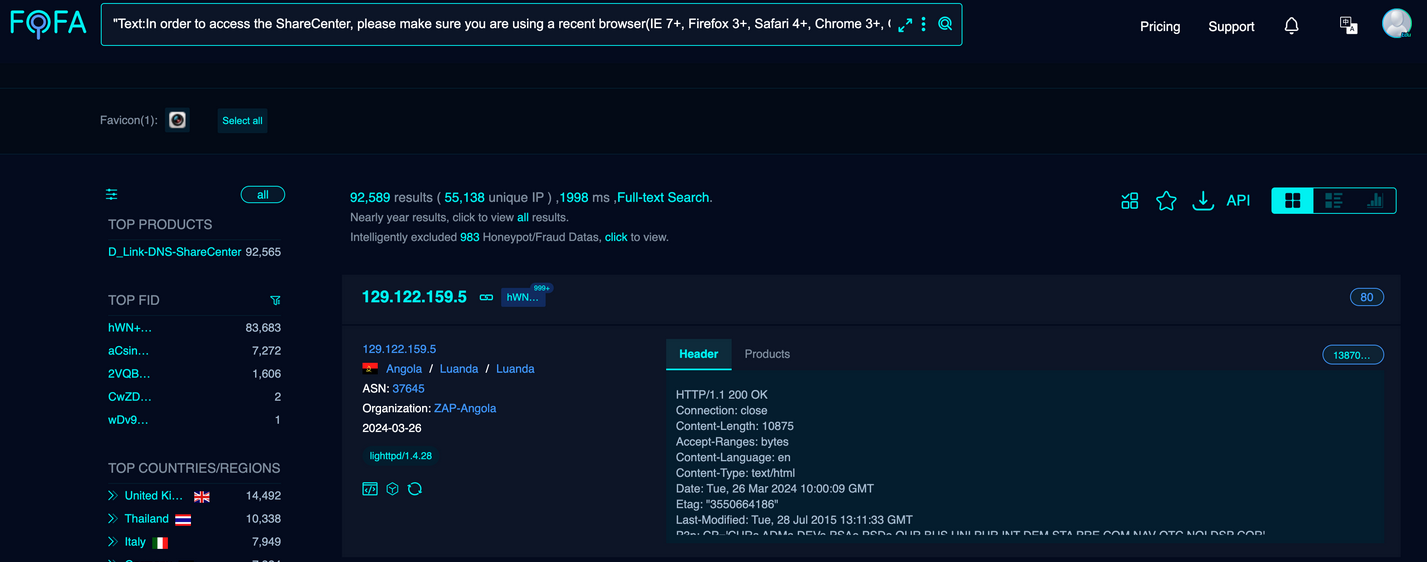1427x562 pixels.
Task: Click the 13870… badge
Action: pos(1353,355)
